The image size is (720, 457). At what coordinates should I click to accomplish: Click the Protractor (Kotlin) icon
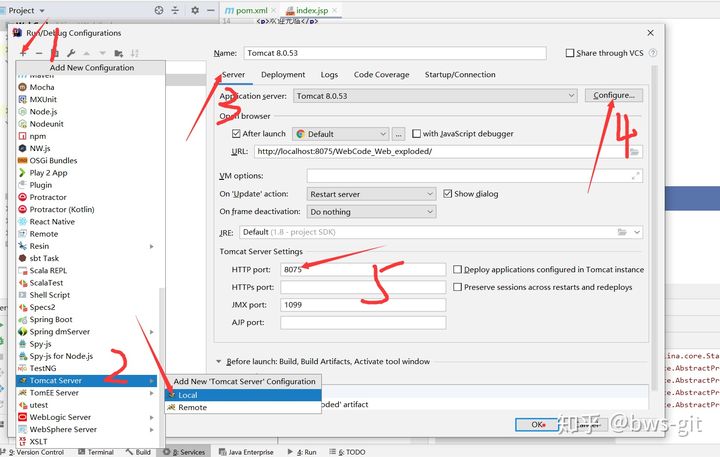[22, 209]
